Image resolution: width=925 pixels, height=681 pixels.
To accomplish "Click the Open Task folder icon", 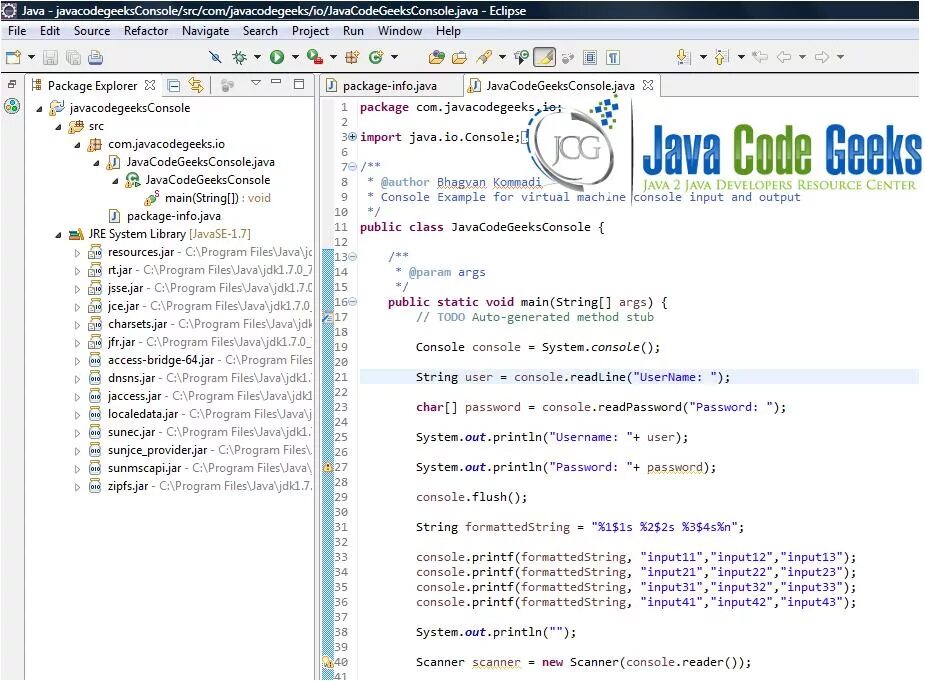I will (459, 57).
